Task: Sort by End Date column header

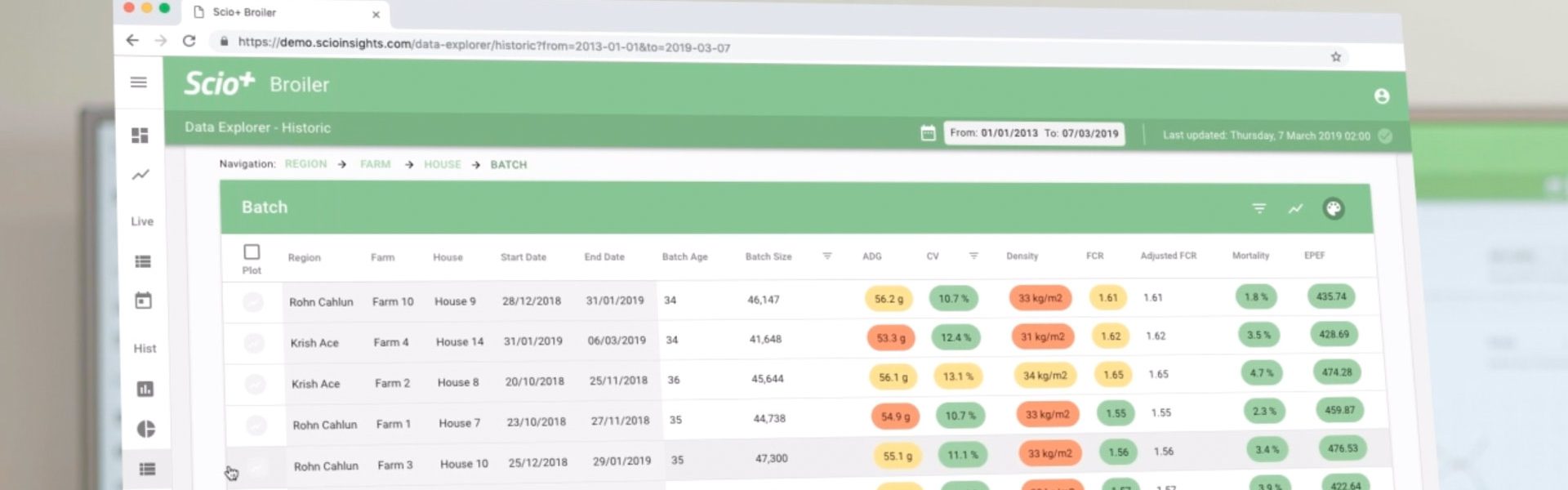Action: point(604,256)
